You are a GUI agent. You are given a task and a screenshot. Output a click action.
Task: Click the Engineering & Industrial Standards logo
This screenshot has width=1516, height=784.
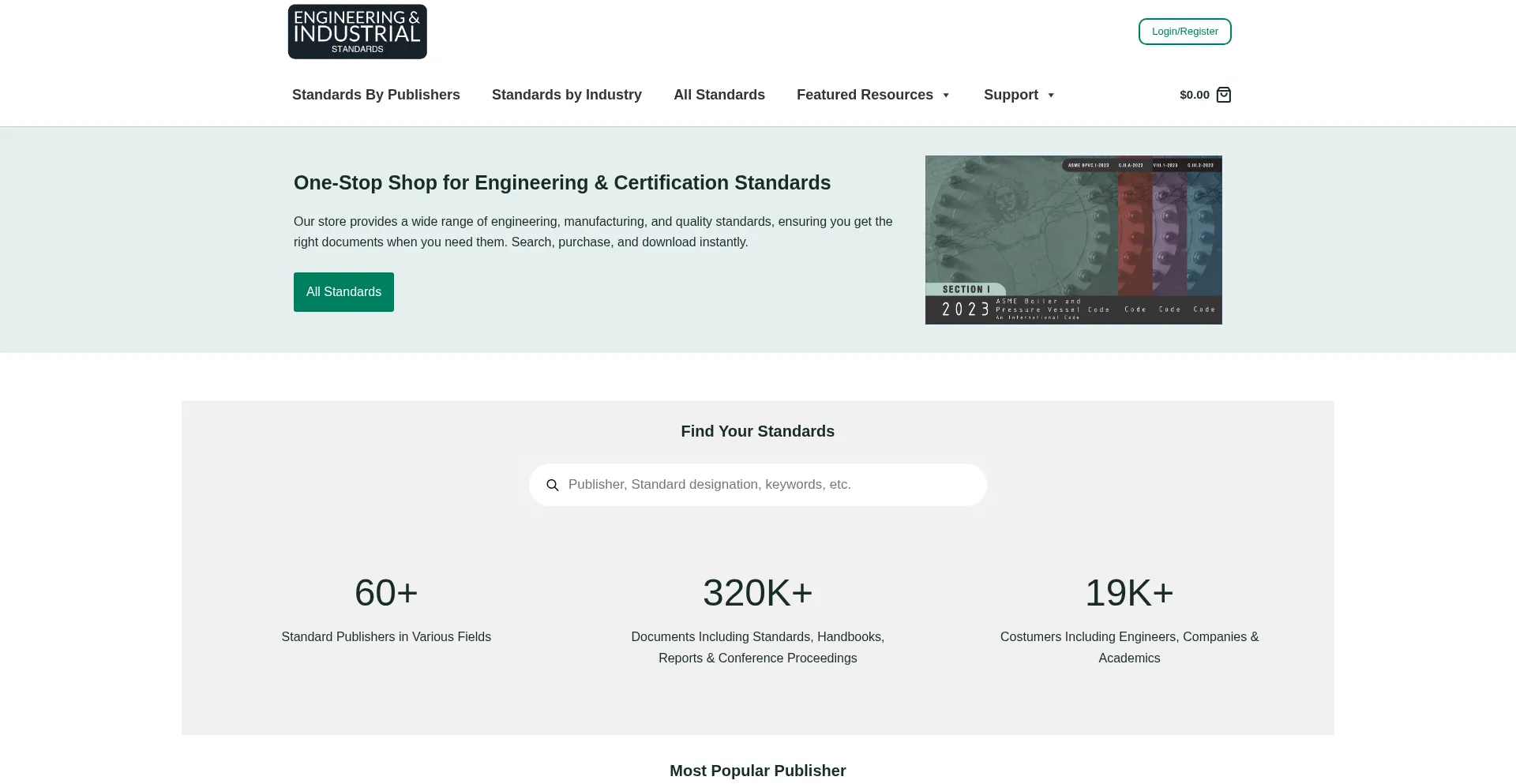357,32
